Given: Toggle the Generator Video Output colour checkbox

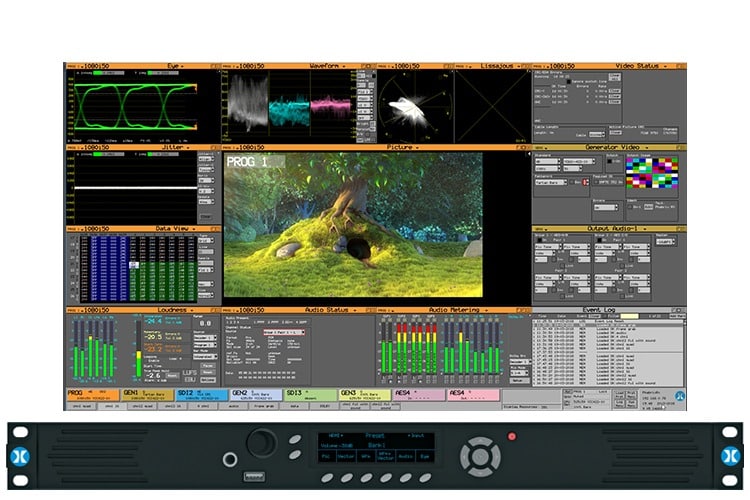Looking at the screenshot, I should pyautogui.click(x=609, y=161).
